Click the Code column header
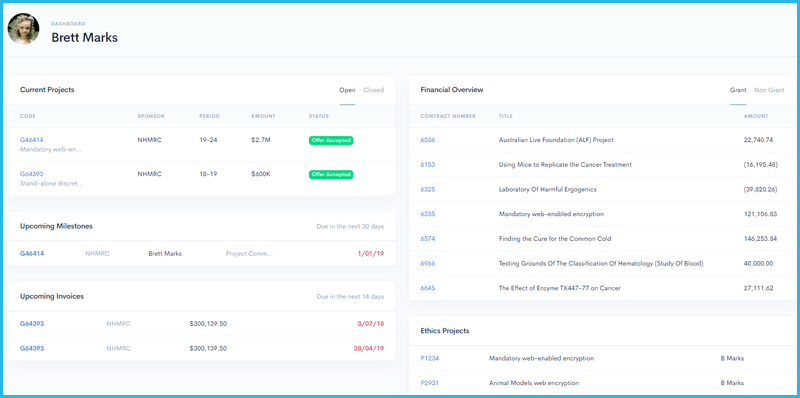800x398 pixels. pyautogui.click(x=28, y=116)
